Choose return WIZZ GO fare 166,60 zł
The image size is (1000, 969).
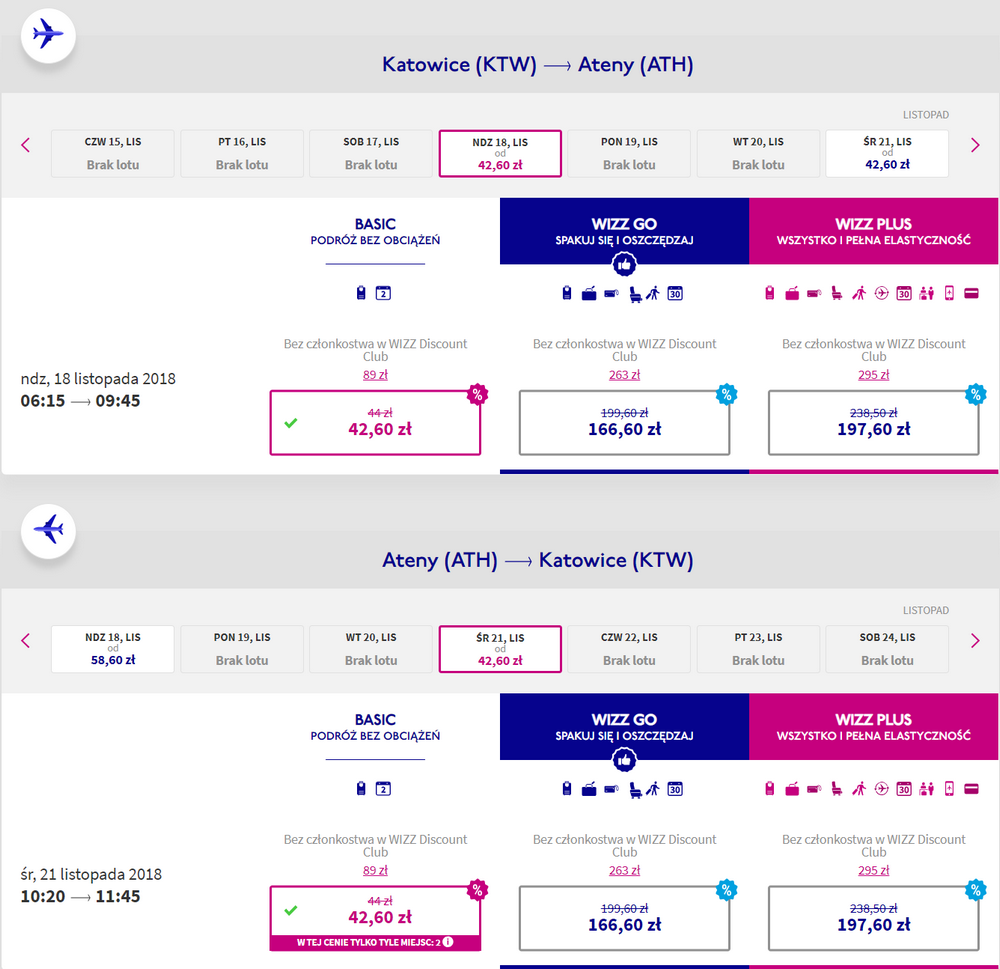coord(624,918)
